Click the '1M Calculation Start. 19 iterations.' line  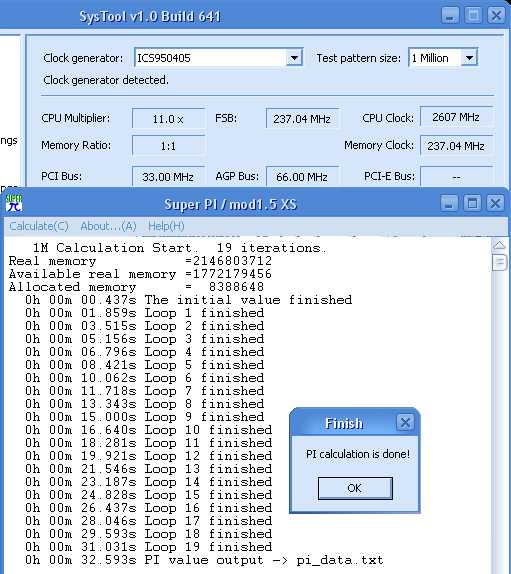point(179,248)
